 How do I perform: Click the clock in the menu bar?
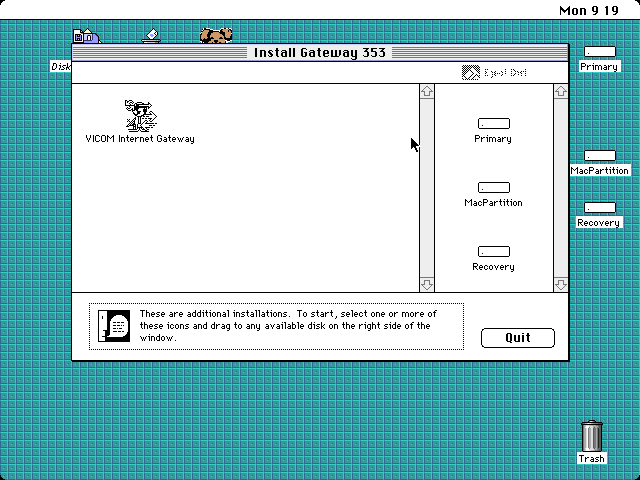click(589, 10)
